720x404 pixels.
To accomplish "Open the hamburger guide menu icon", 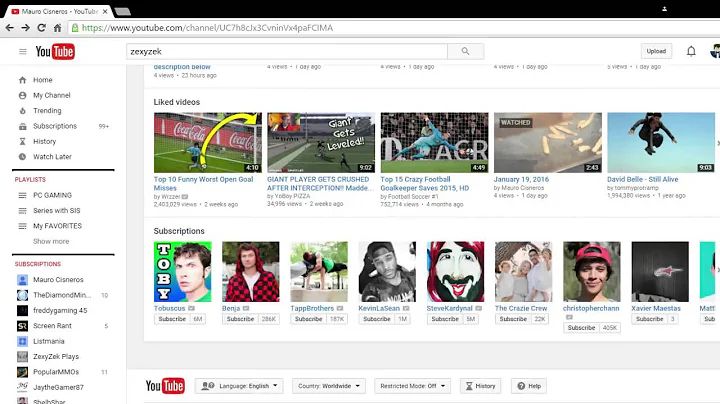I will [22, 51].
